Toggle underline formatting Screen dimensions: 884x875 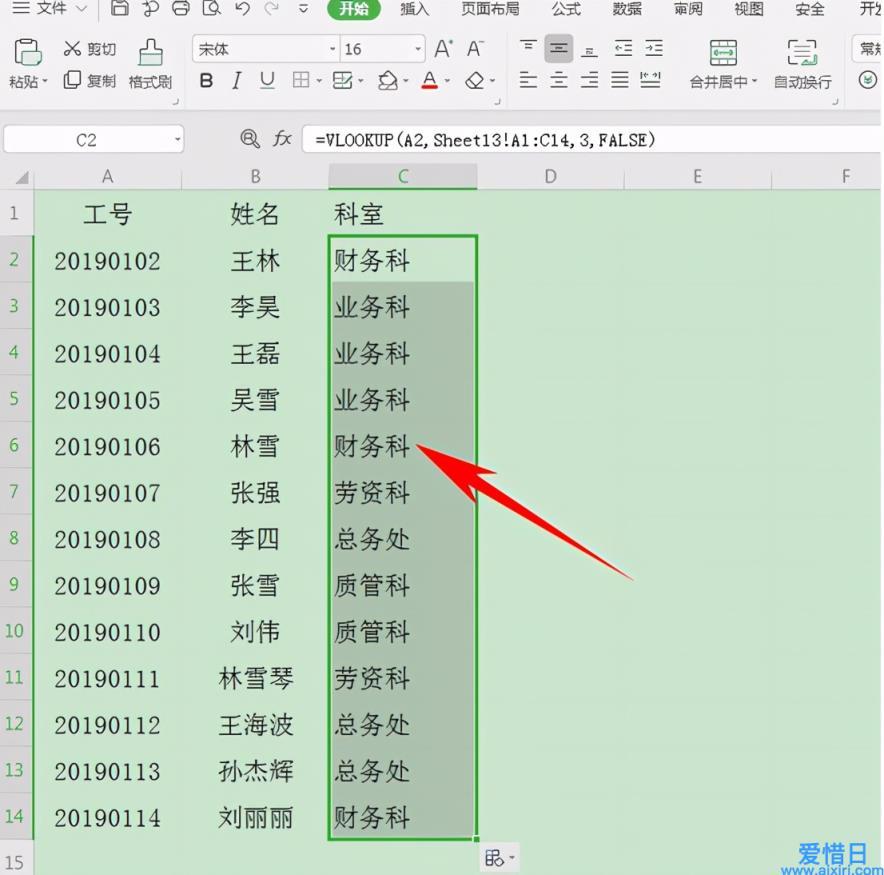click(267, 81)
